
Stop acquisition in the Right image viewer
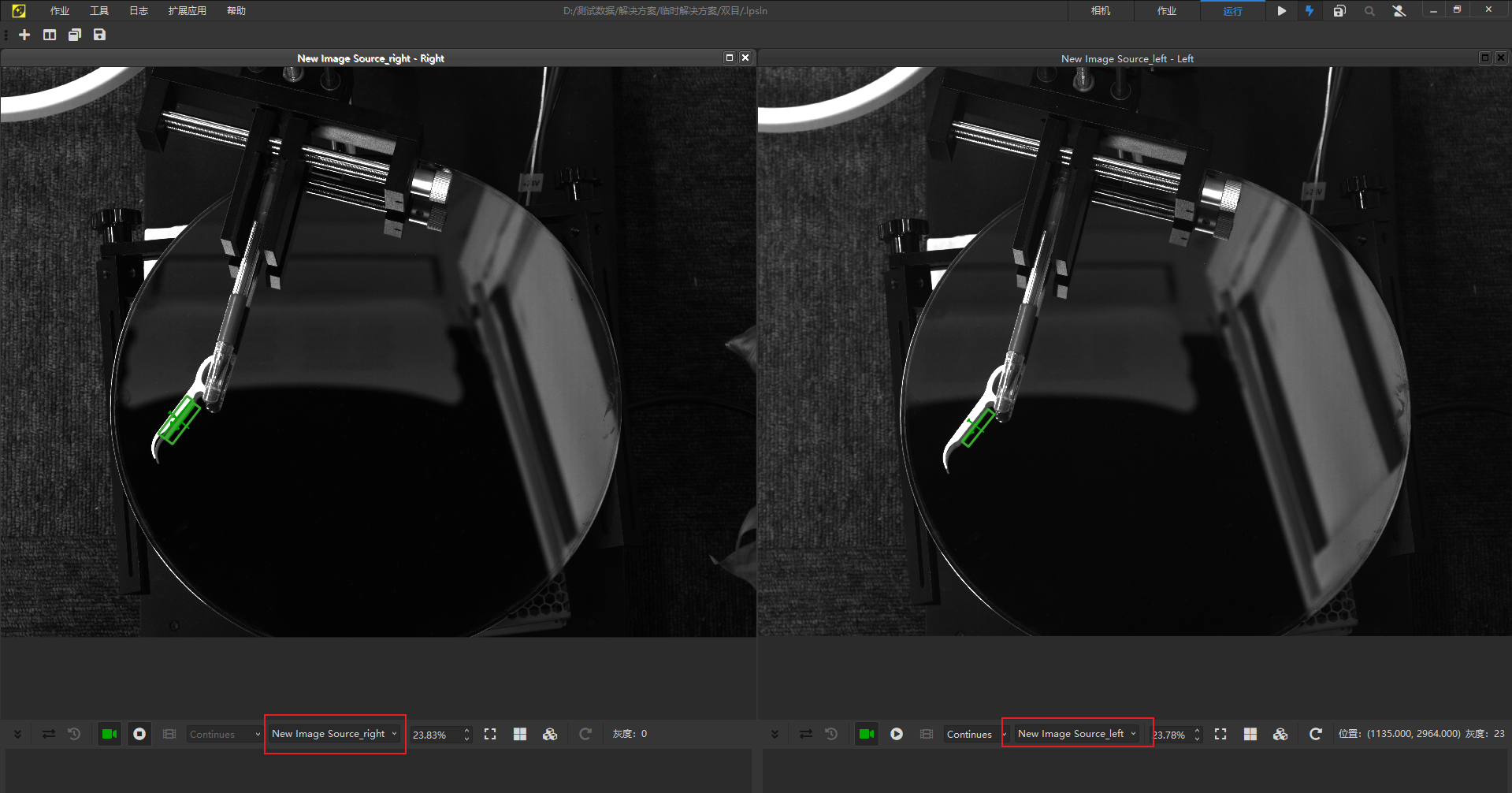pos(139,734)
